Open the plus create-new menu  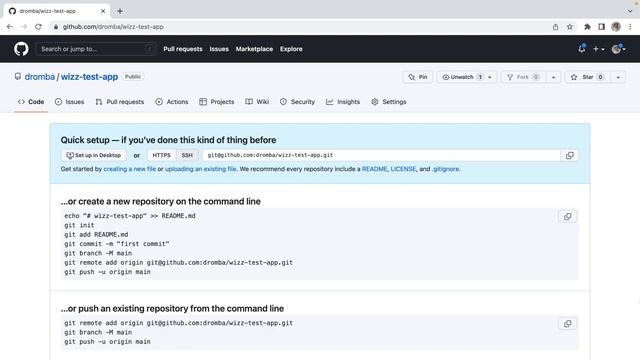point(598,49)
